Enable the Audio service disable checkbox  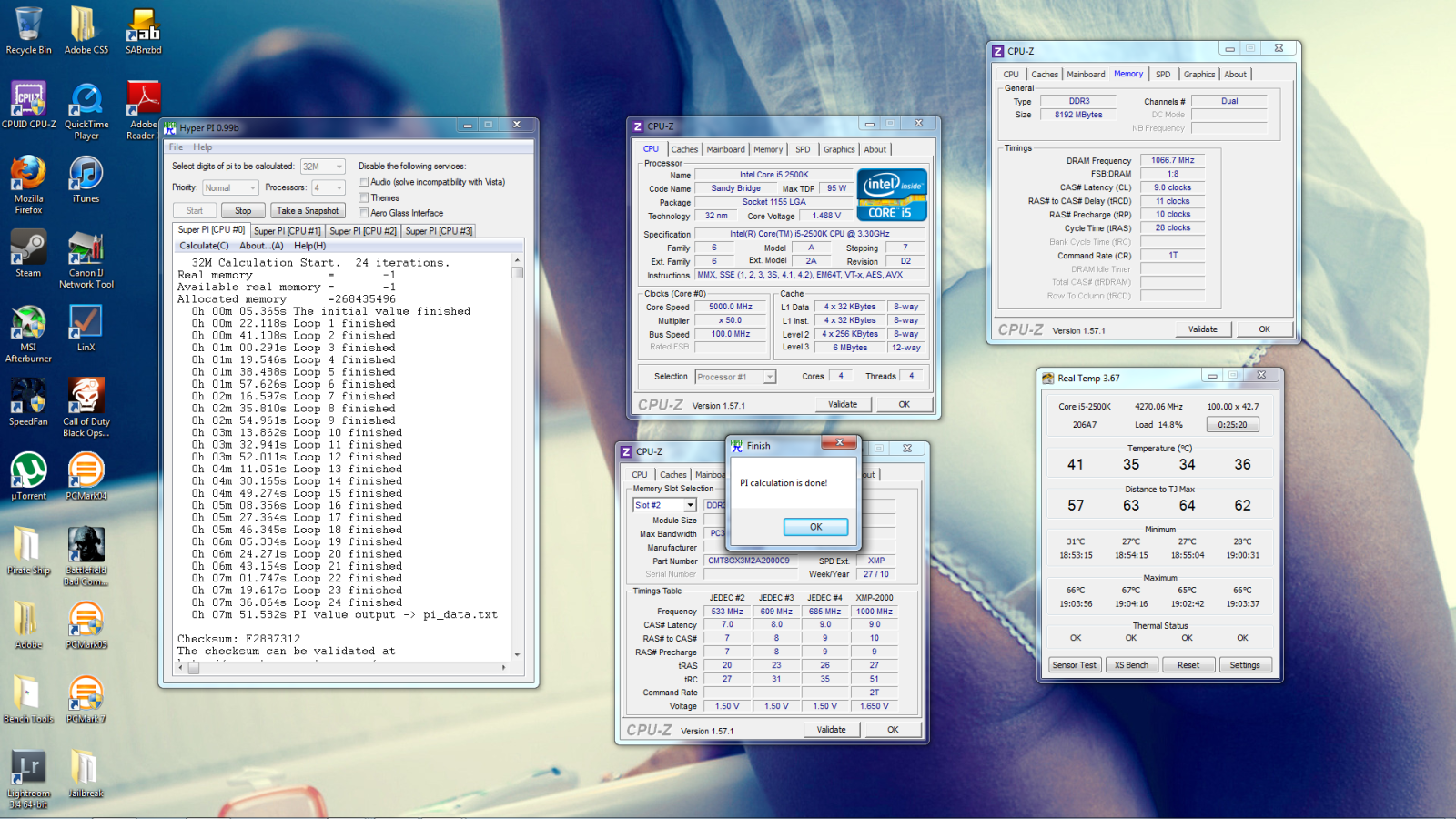pos(364,182)
